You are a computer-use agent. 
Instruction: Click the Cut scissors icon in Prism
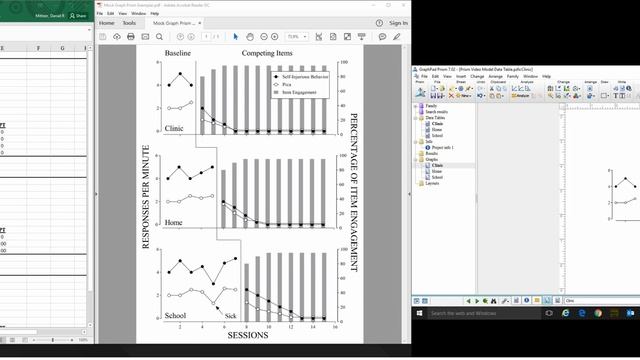(492, 89)
